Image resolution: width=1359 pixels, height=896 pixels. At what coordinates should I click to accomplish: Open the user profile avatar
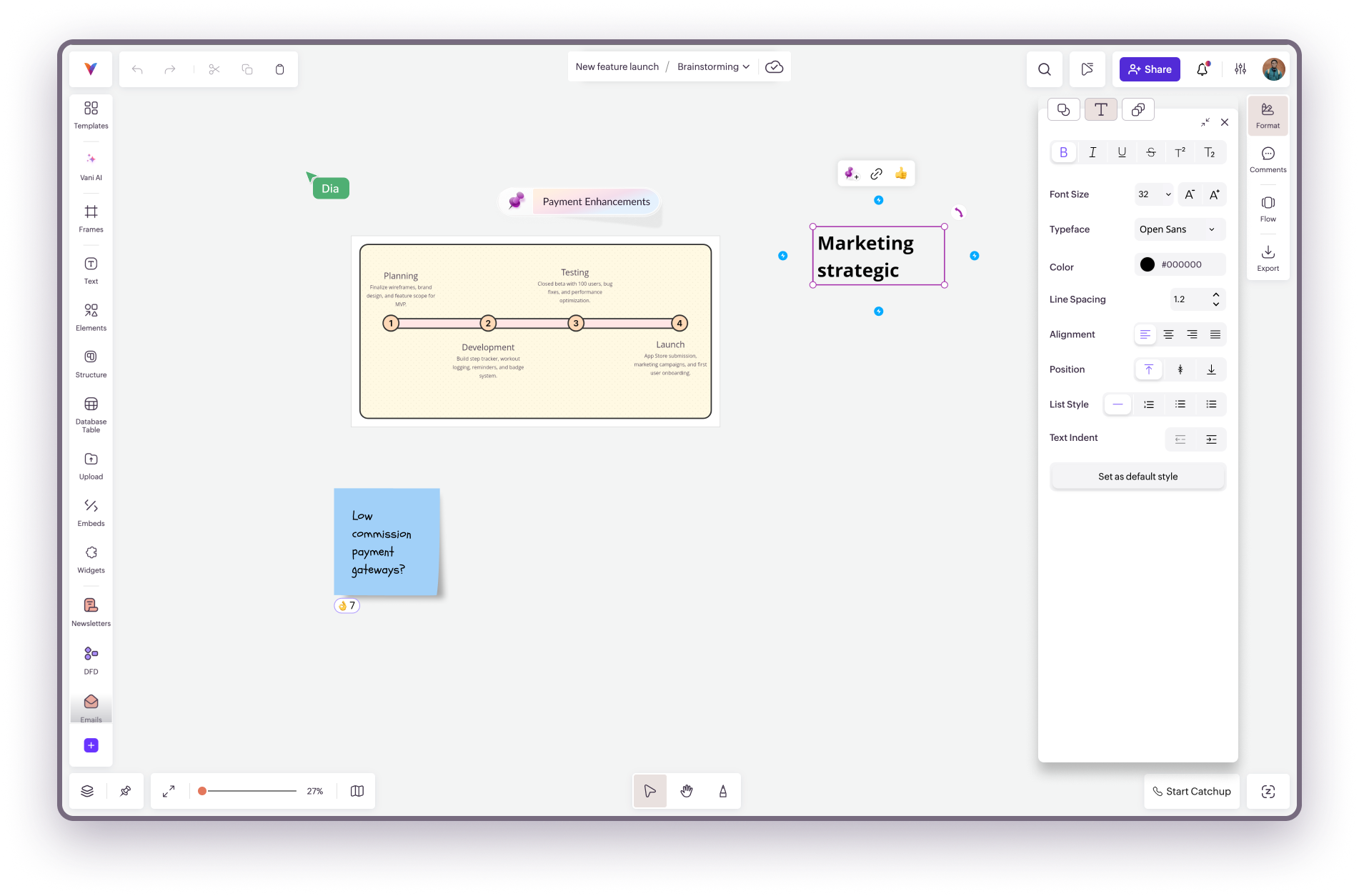pyautogui.click(x=1274, y=69)
